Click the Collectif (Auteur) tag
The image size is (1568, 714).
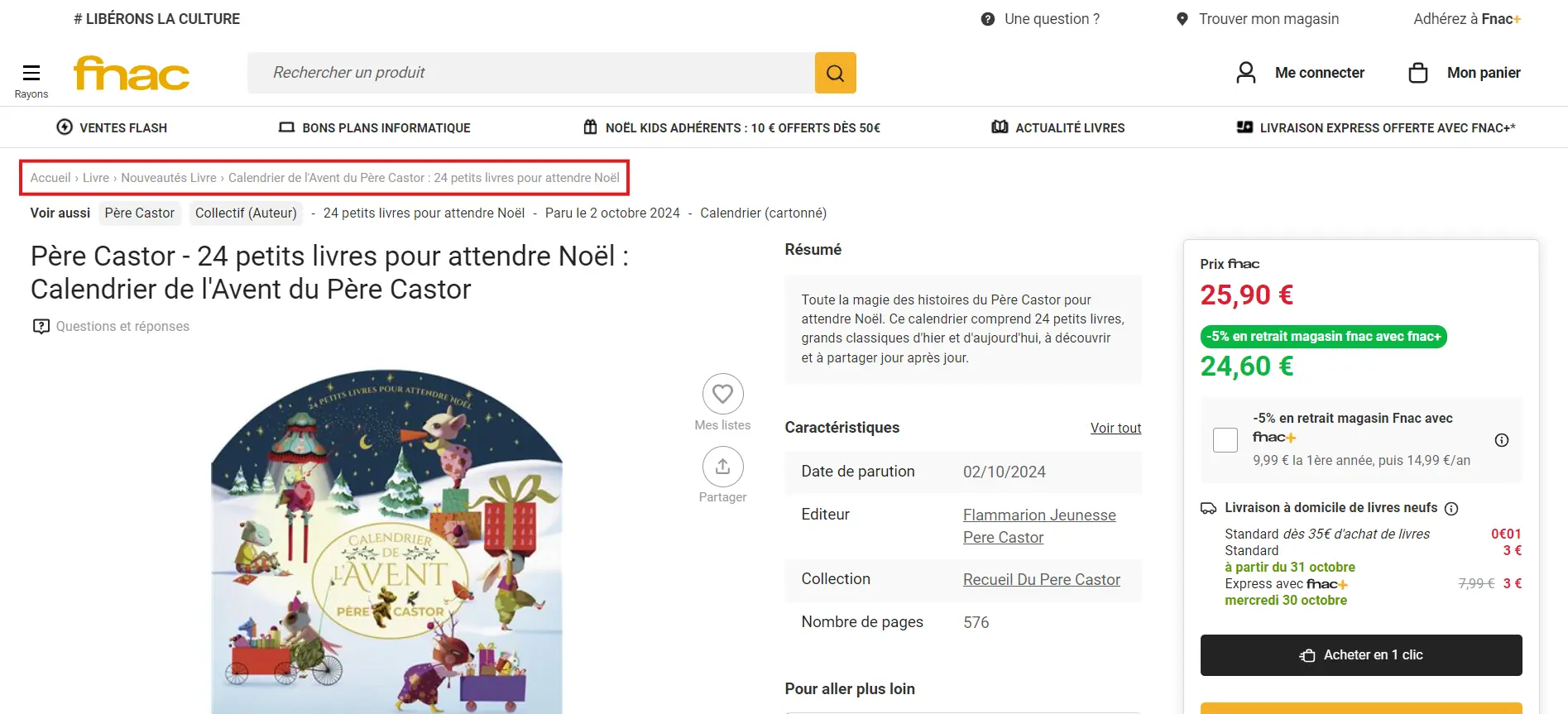(x=246, y=213)
